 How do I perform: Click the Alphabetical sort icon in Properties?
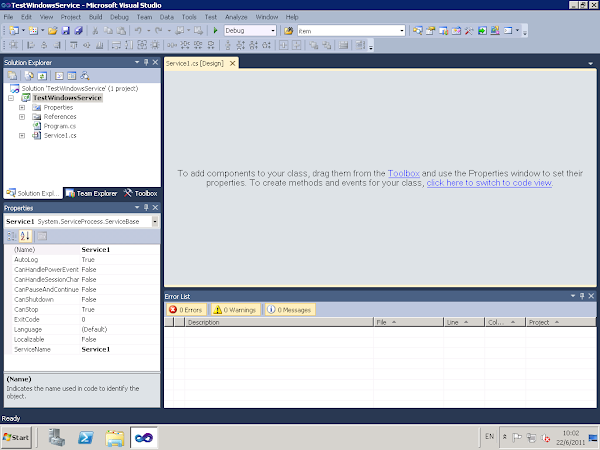25,236
